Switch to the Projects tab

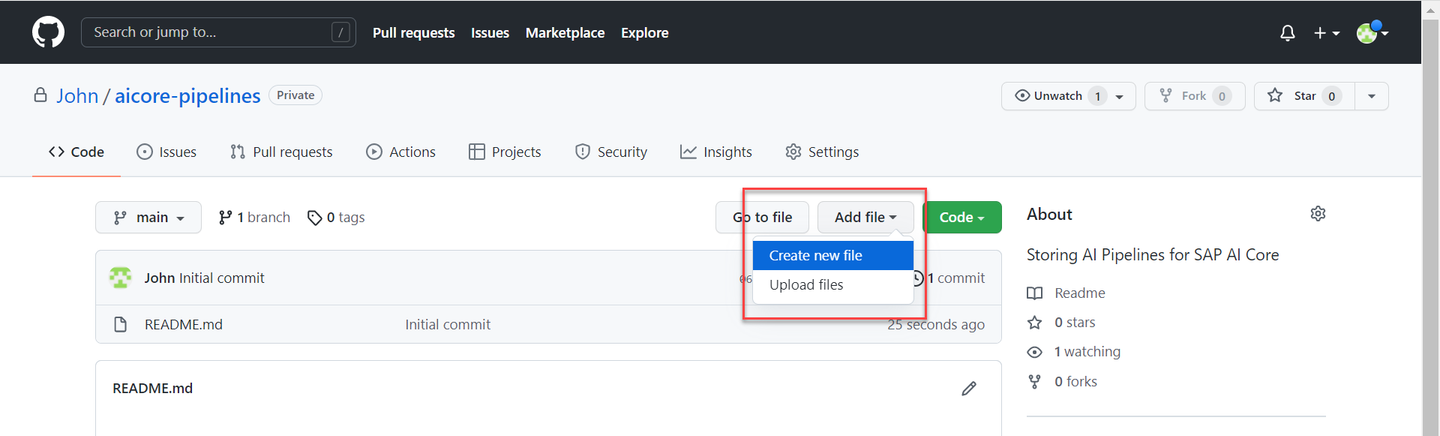pos(505,152)
